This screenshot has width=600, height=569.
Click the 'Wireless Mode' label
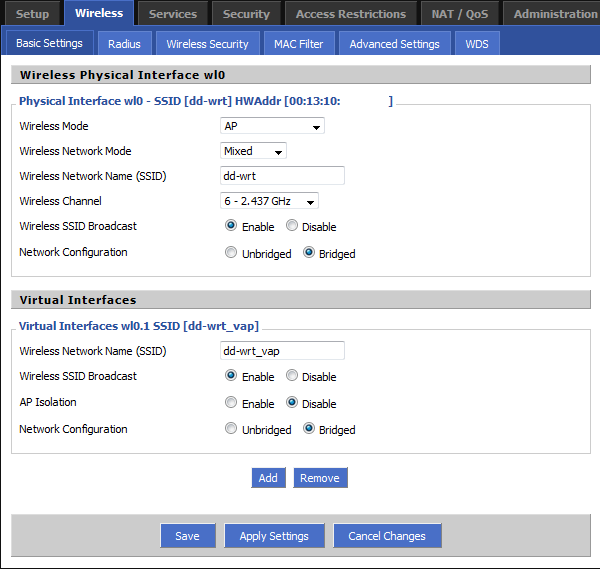click(x=54, y=126)
